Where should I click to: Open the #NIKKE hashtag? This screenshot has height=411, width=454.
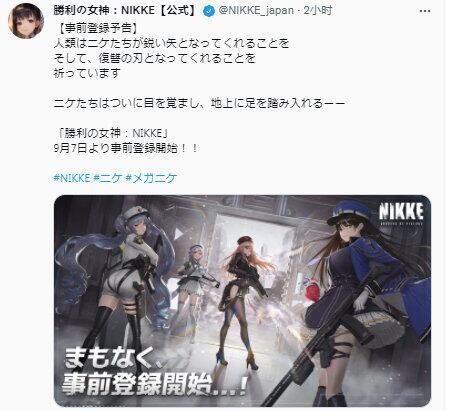72,178
